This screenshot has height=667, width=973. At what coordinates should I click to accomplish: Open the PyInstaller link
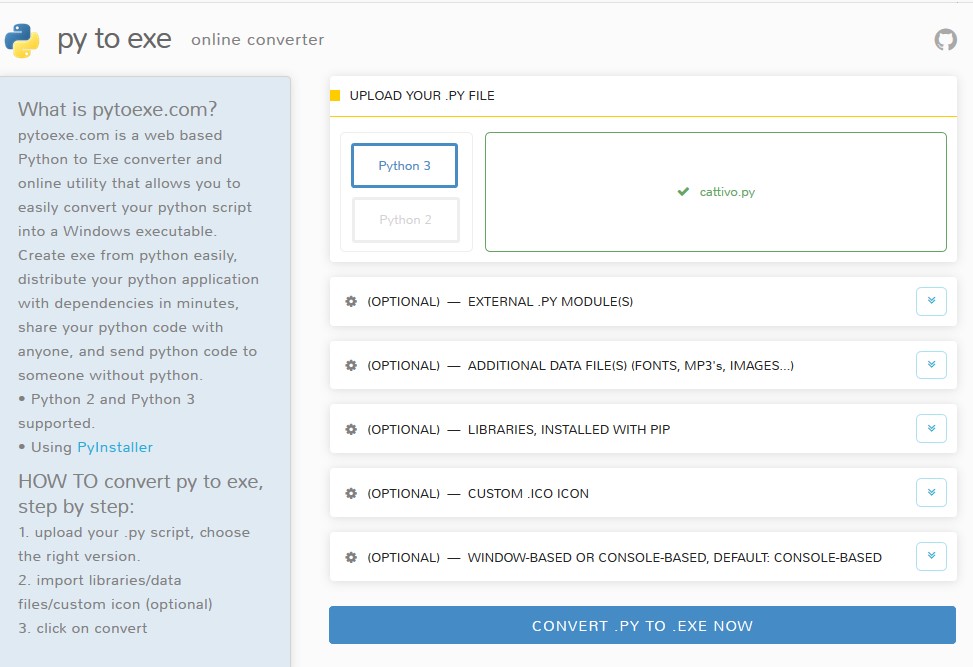tap(115, 447)
